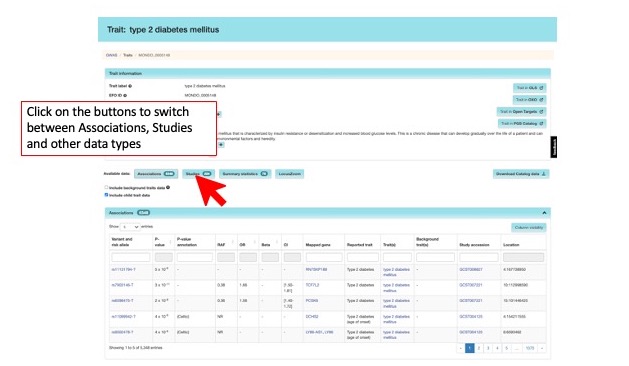Go to the next page of results
629x366 pixels.
pos(542,348)
